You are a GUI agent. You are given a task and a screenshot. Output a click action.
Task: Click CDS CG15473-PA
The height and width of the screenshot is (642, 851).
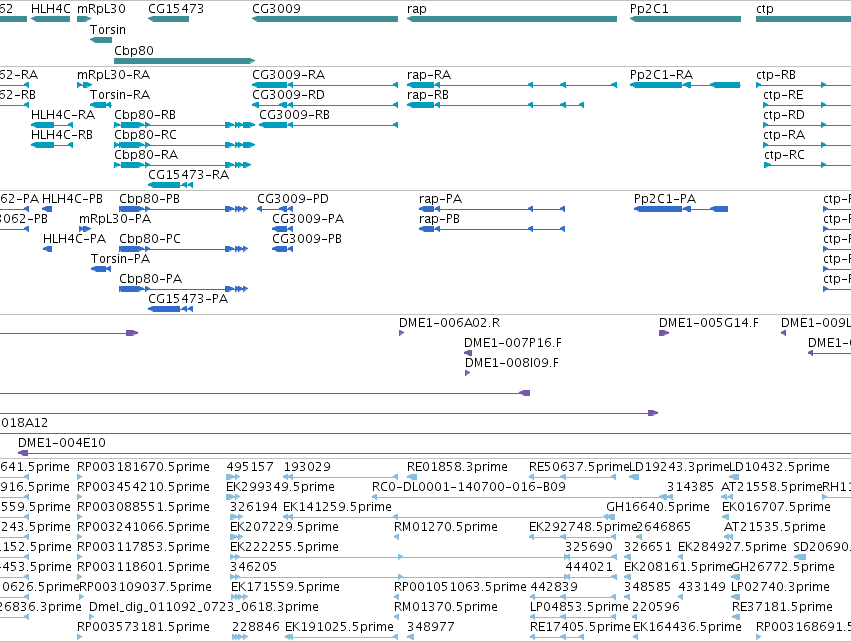pos(188,299)
